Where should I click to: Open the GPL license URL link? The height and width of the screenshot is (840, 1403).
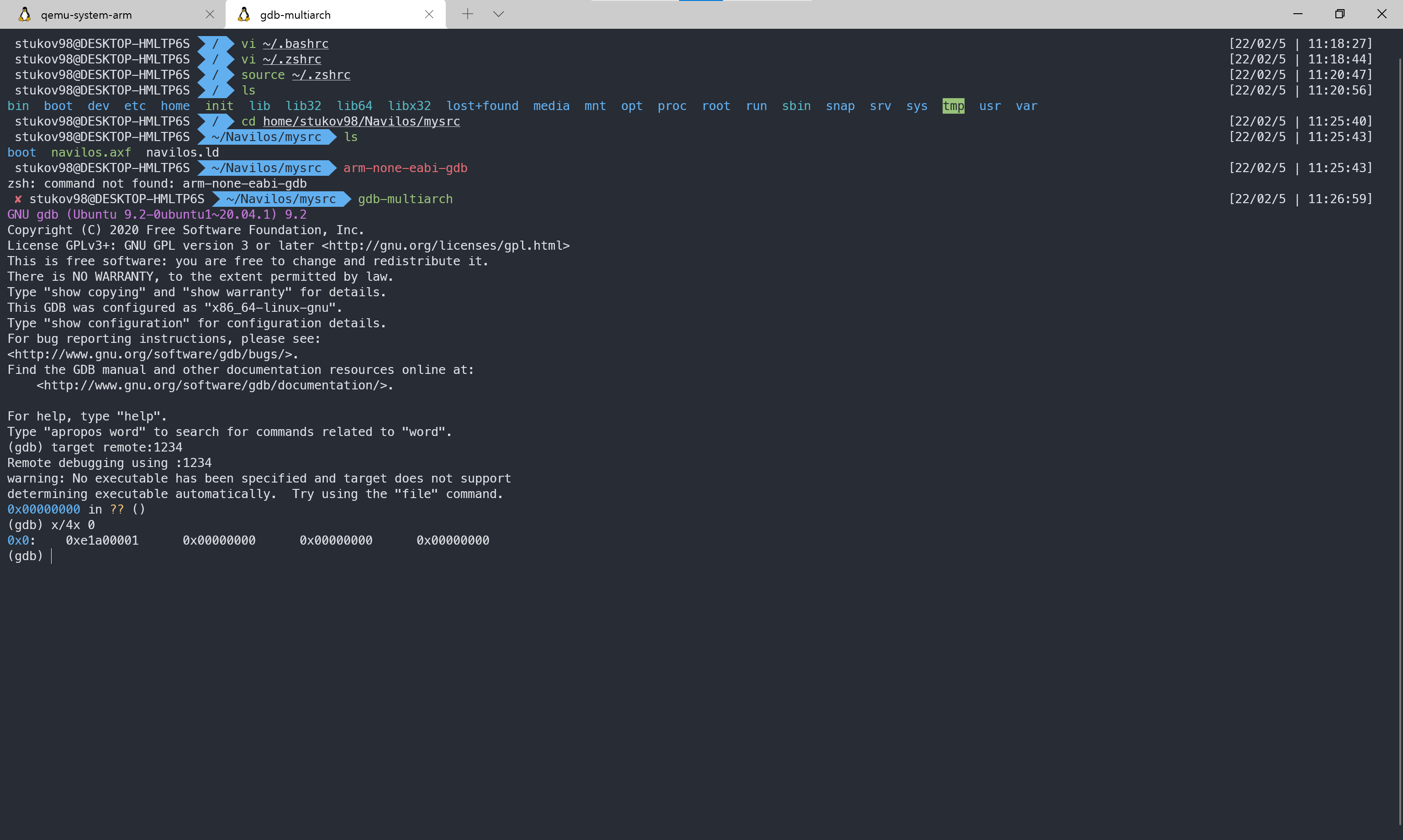point(446,246)
